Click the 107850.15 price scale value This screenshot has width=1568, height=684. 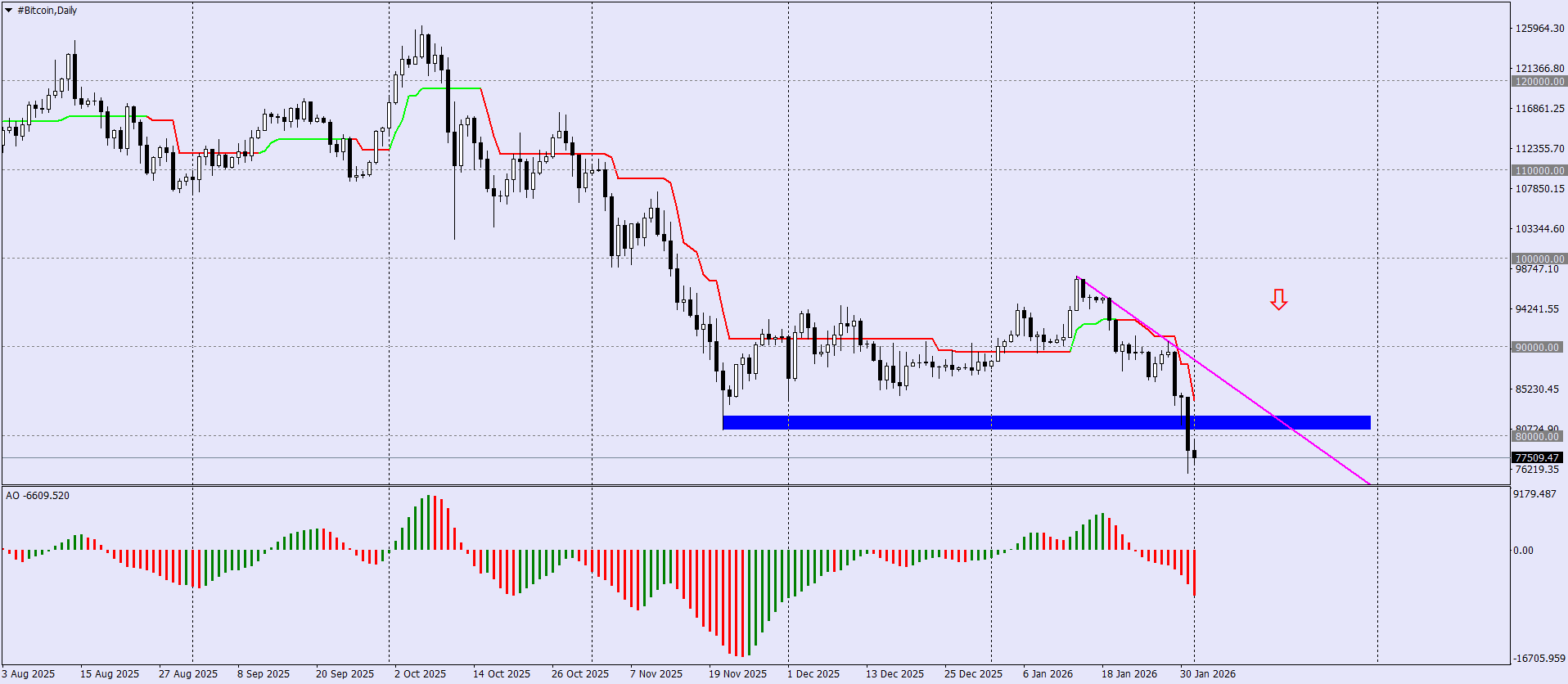(x=1539, y=188)
